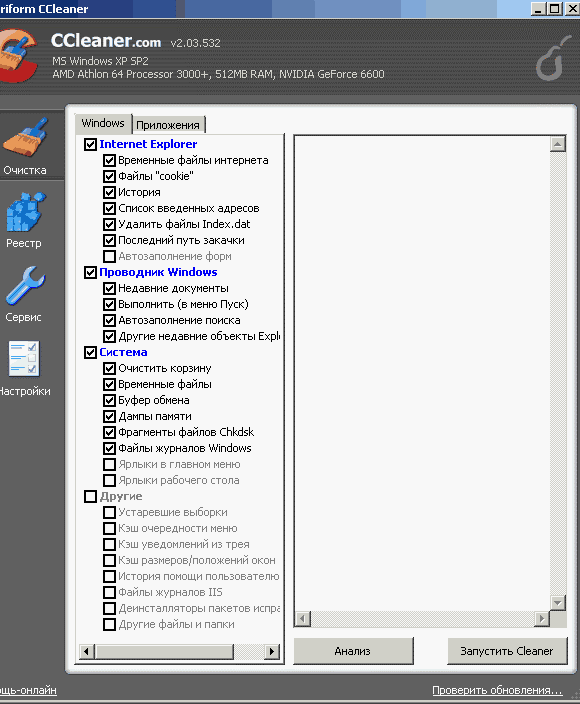Image resolution: width=580 pixels, height=704 pixels.
Task: Minimize the CCleaner window
Action: [x=539, y=8]
